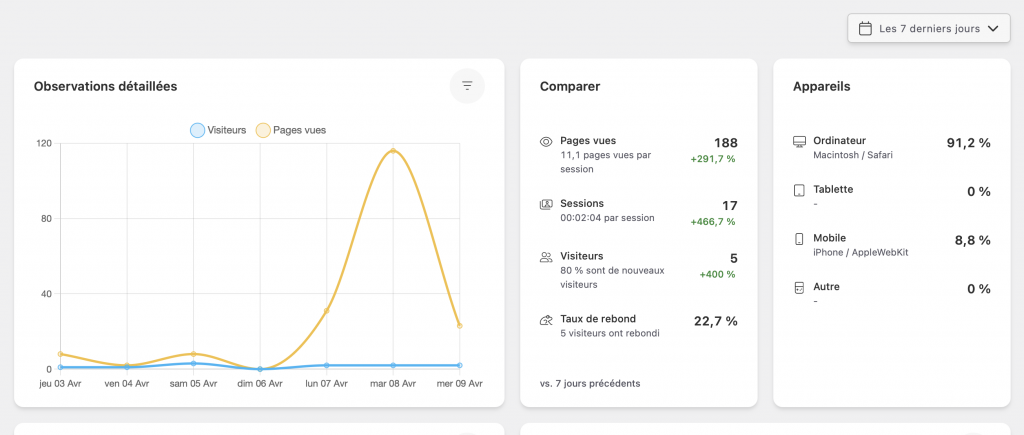The height and width of the screenshot is (435, 1024).
Task: Click the 17 sessions value
Action: [x=730, y=206]
